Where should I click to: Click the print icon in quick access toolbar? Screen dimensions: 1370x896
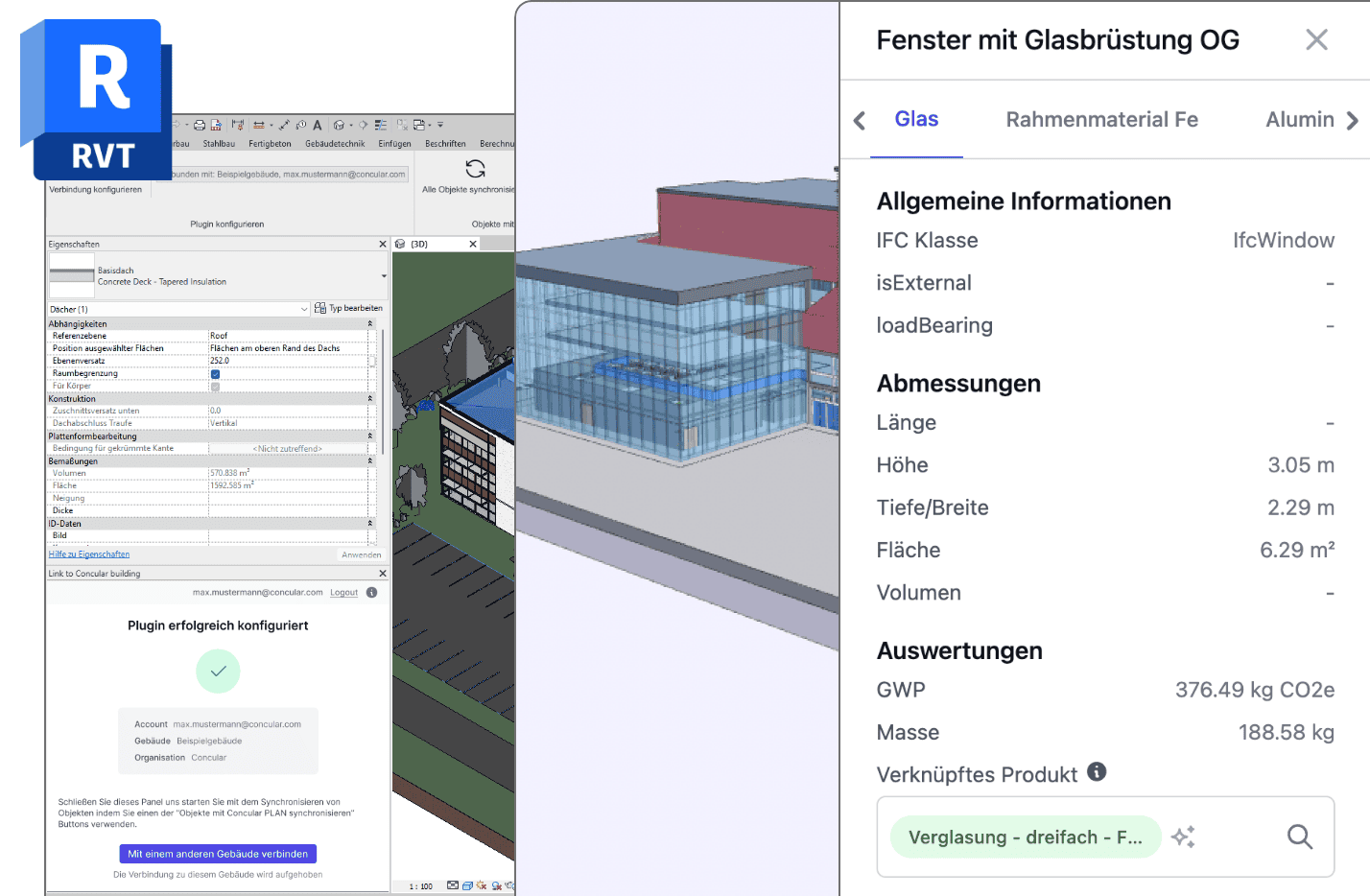click(200, 125)
